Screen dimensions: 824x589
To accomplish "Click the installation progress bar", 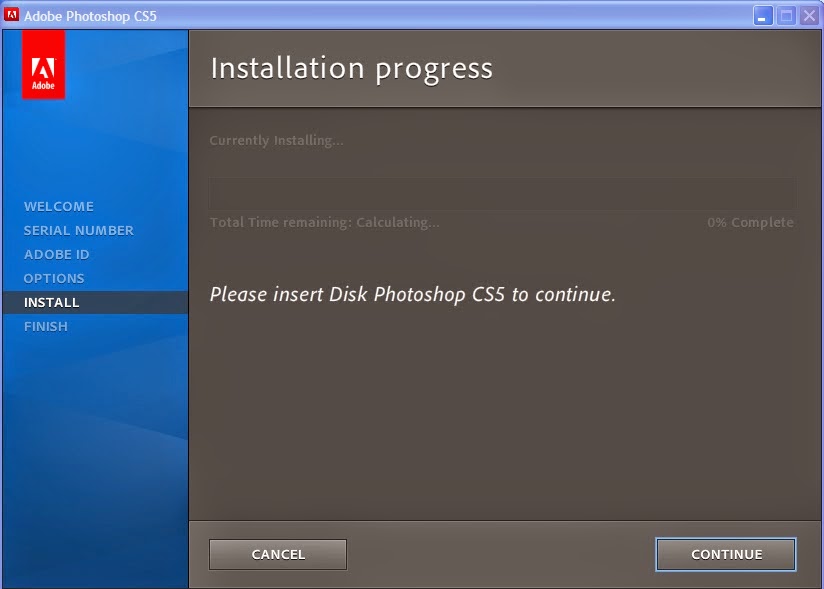I will pyautogui.click(x=501, y=193).
